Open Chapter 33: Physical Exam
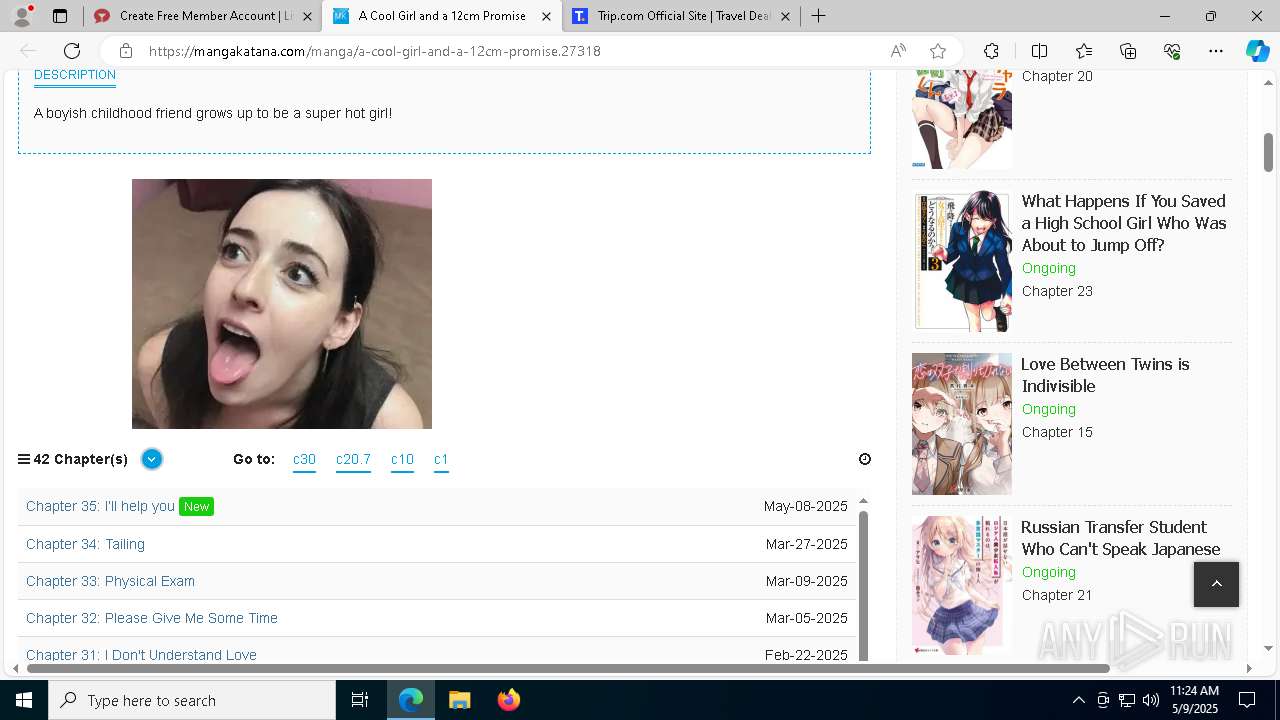The height and width of the screenshot is (720, 1280). point(110,581)
